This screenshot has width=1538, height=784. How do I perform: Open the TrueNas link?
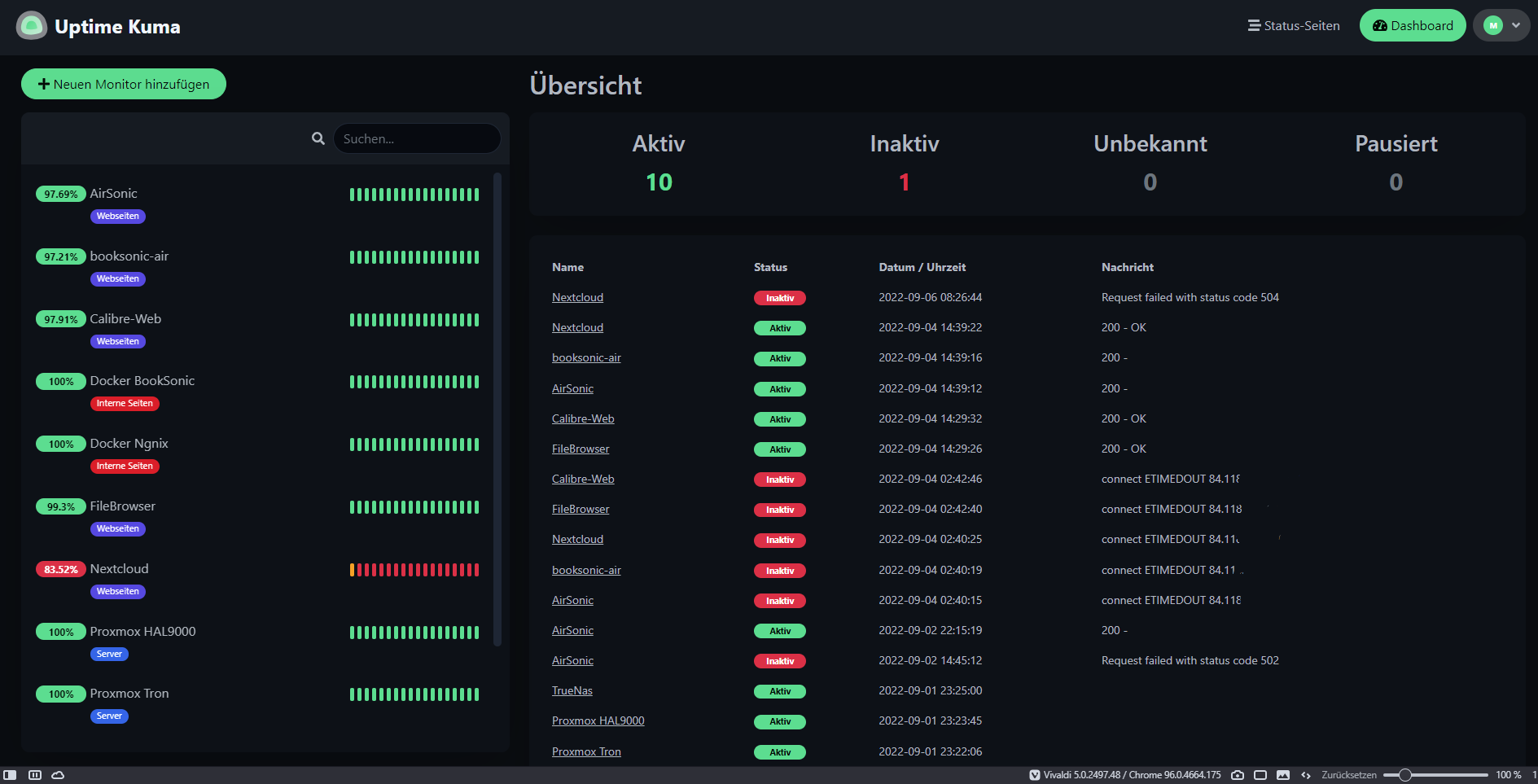(x=572, y=690)
